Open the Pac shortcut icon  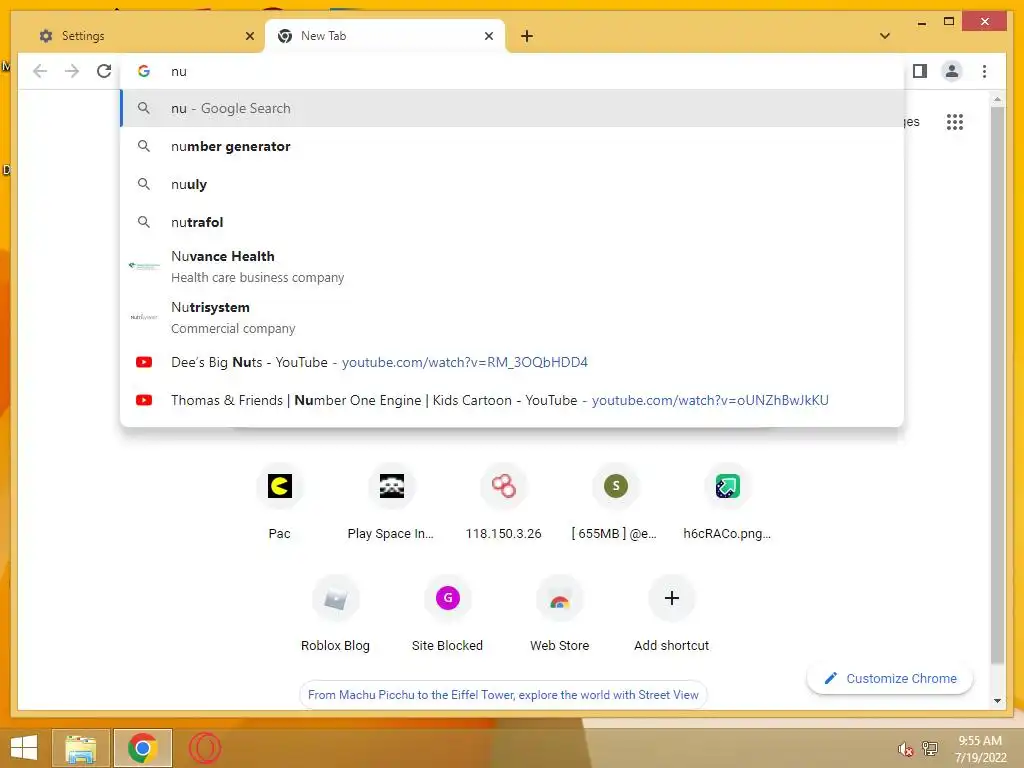click(280, 487)
